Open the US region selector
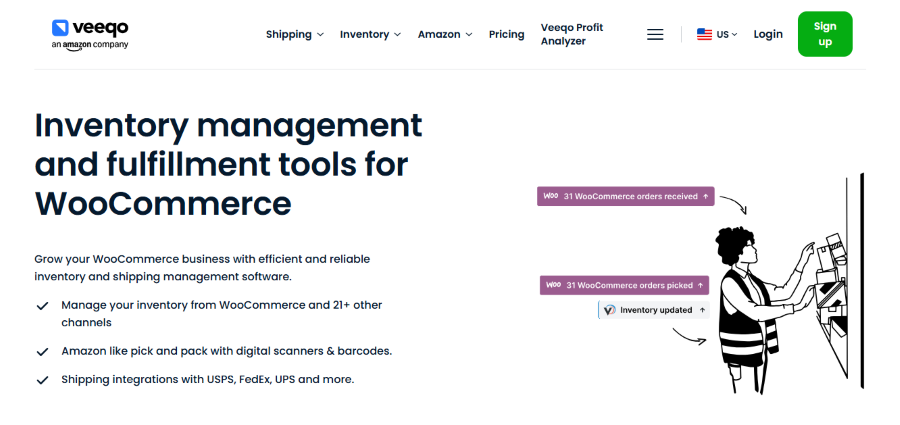This screenshot has height=425, width=900. (717, 34)
